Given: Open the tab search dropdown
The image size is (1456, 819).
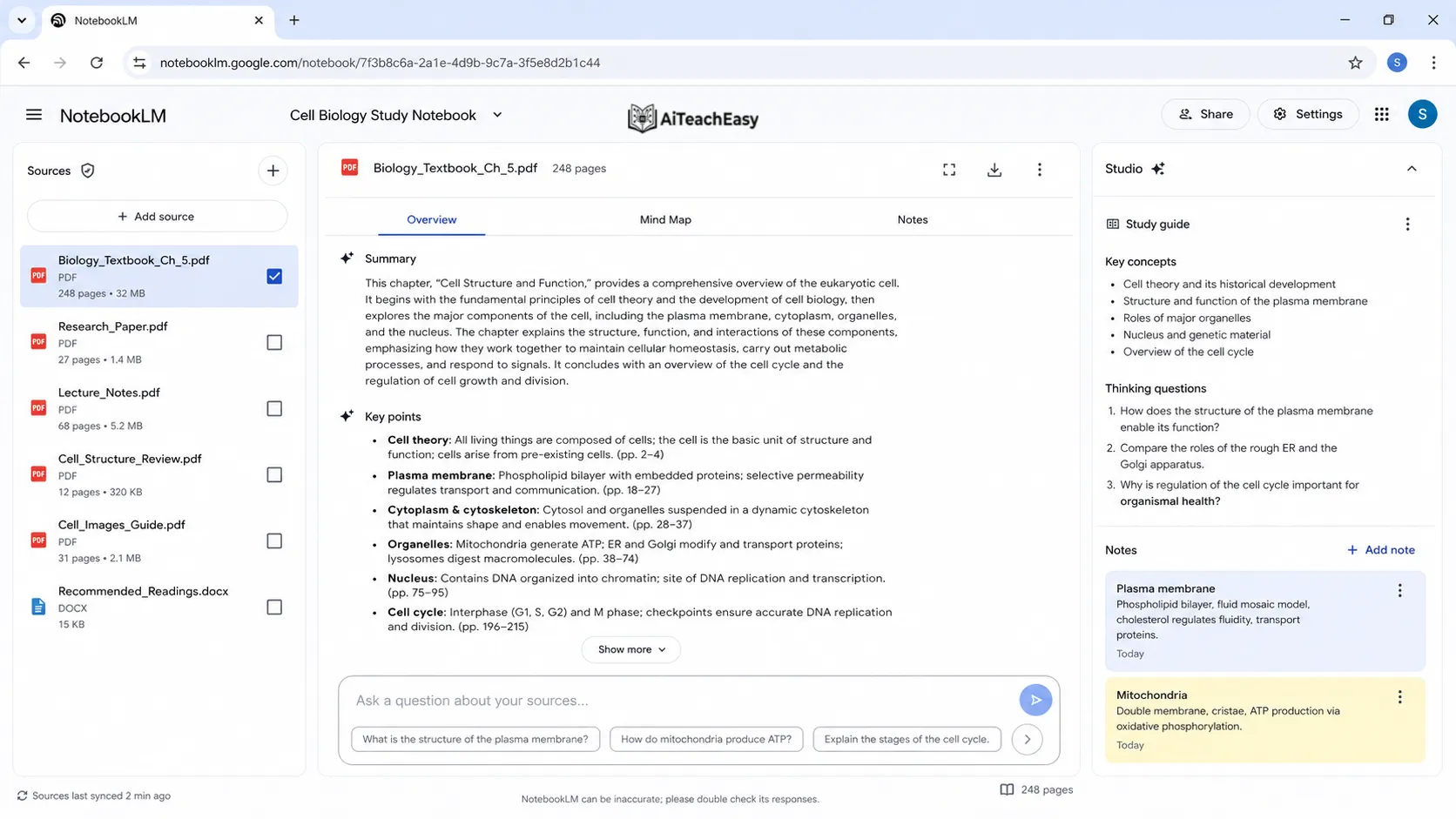Looking at the screenshot, I should pos(22,20).
